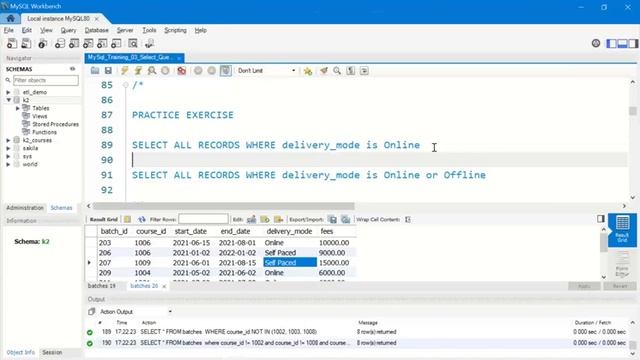This screenshot has width=640, height=360.
Task: Create a new table icon
Action: point(74,43)
